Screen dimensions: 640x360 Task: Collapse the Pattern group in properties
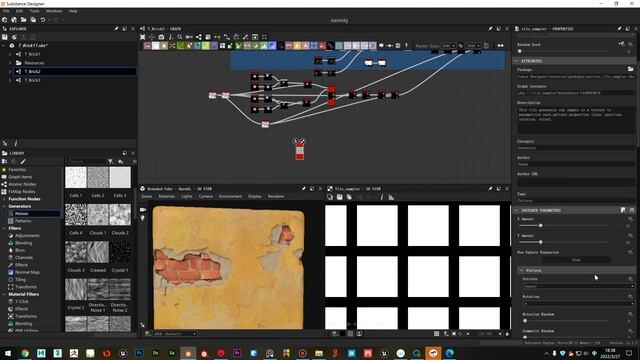click(x=522, y=270)
